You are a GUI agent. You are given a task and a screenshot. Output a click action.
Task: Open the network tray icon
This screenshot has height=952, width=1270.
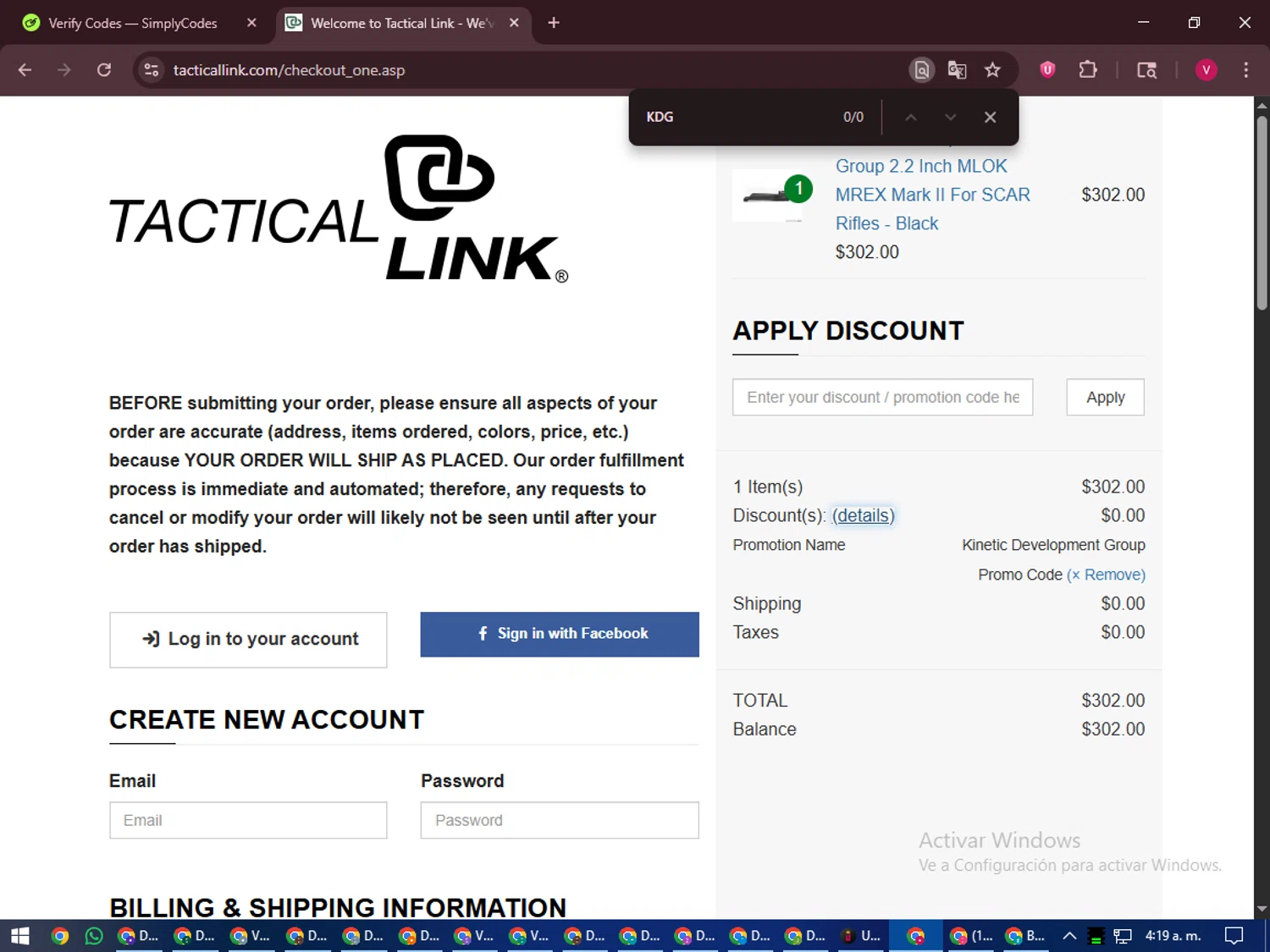[1123, 936]
